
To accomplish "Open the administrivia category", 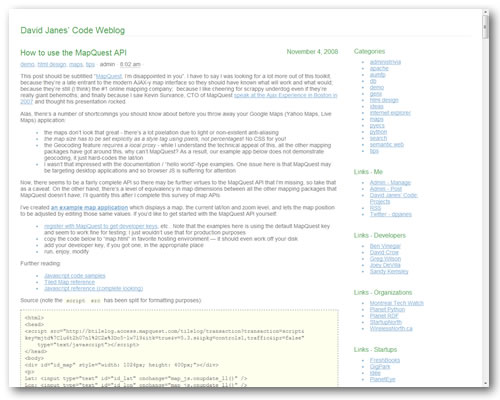I will [385, 62].
